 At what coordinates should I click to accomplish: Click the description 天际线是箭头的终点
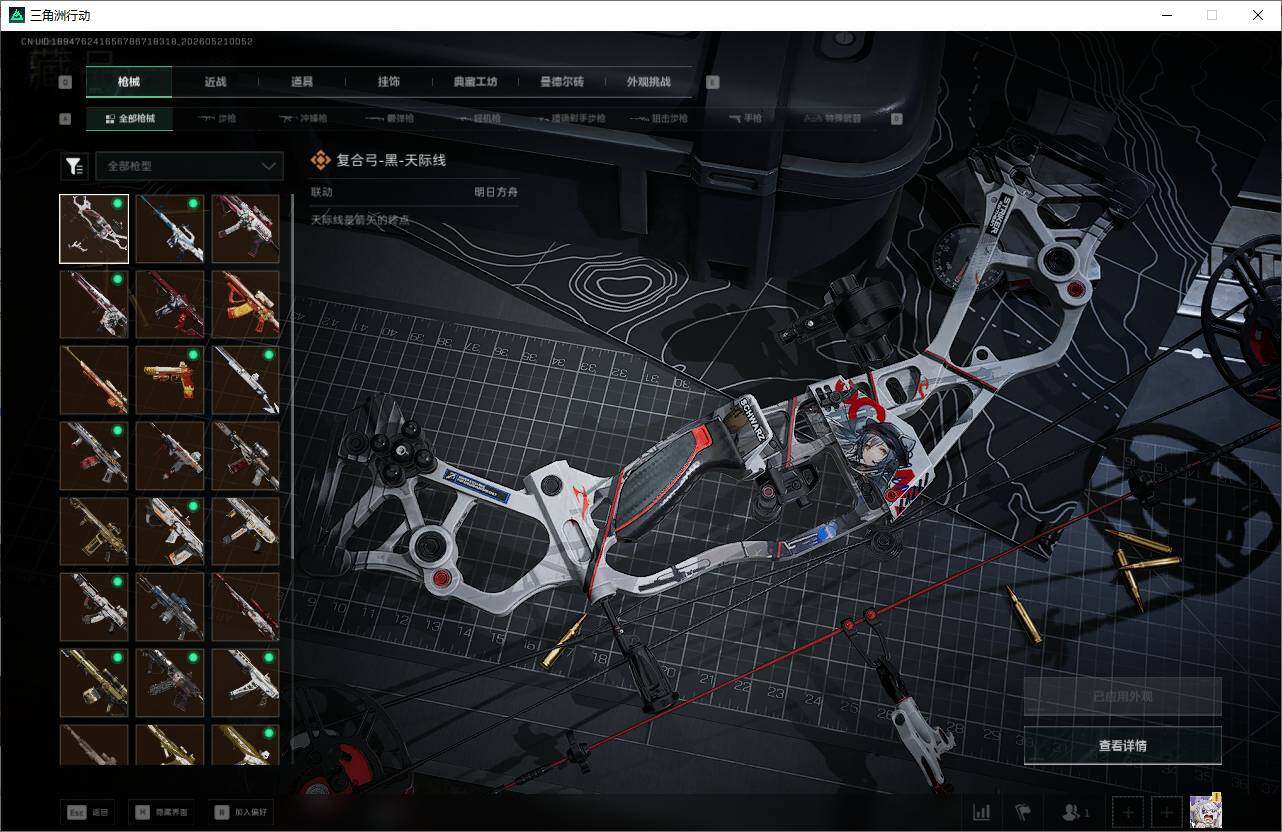click(x=360, y=220)
